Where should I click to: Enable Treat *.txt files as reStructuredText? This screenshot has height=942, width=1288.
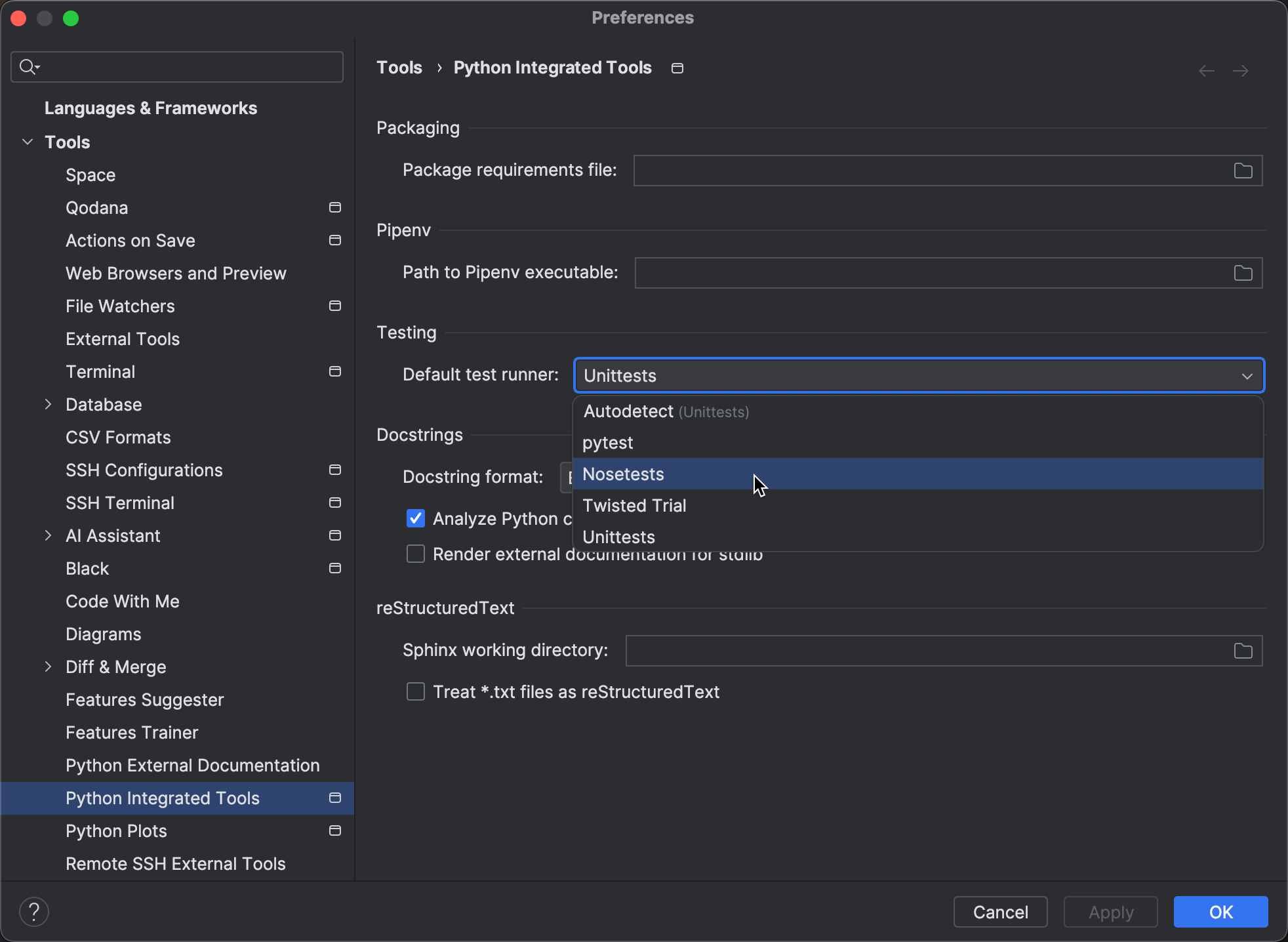(416, 691)
